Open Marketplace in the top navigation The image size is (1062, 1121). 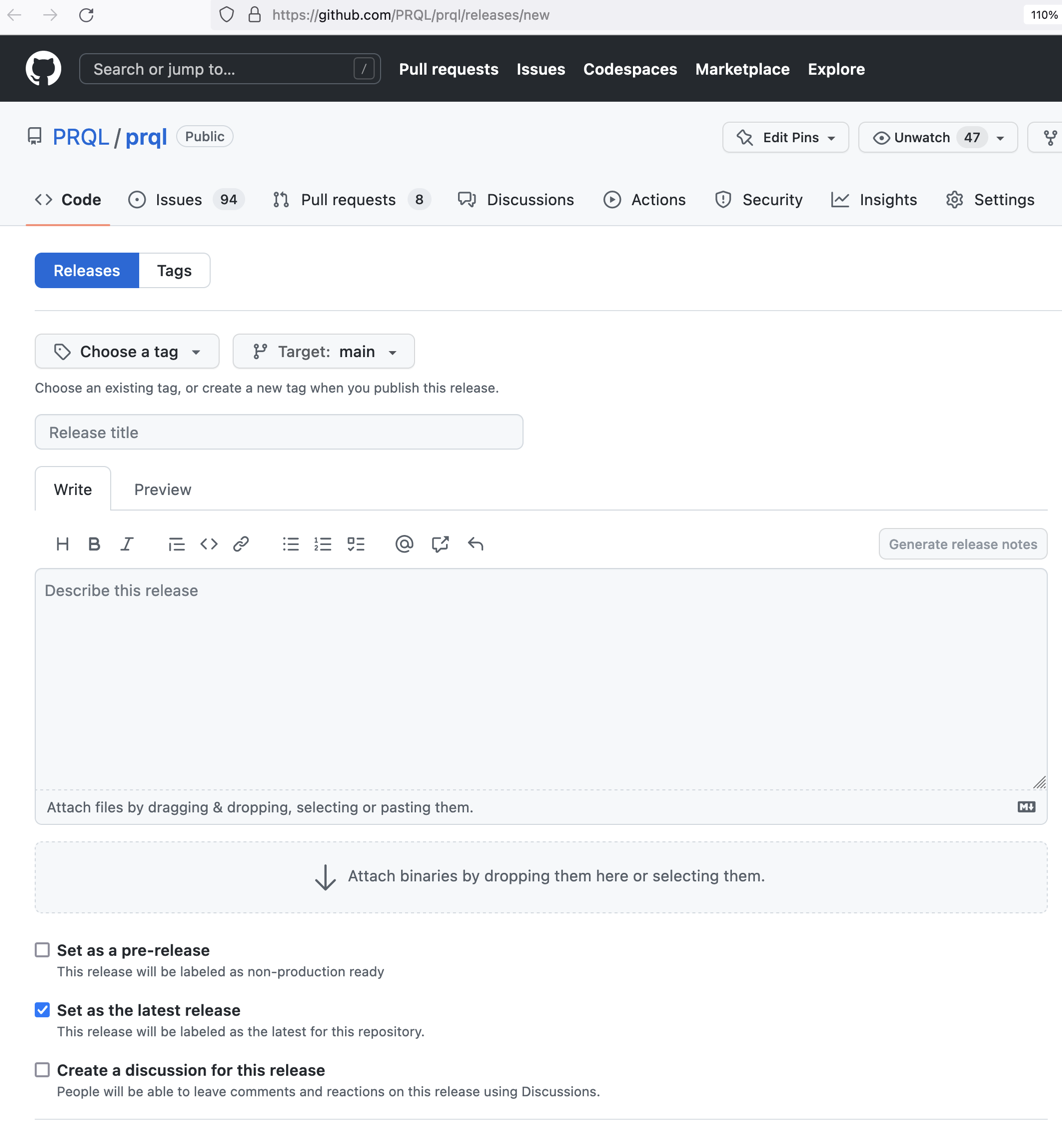[x=742, y=69]
